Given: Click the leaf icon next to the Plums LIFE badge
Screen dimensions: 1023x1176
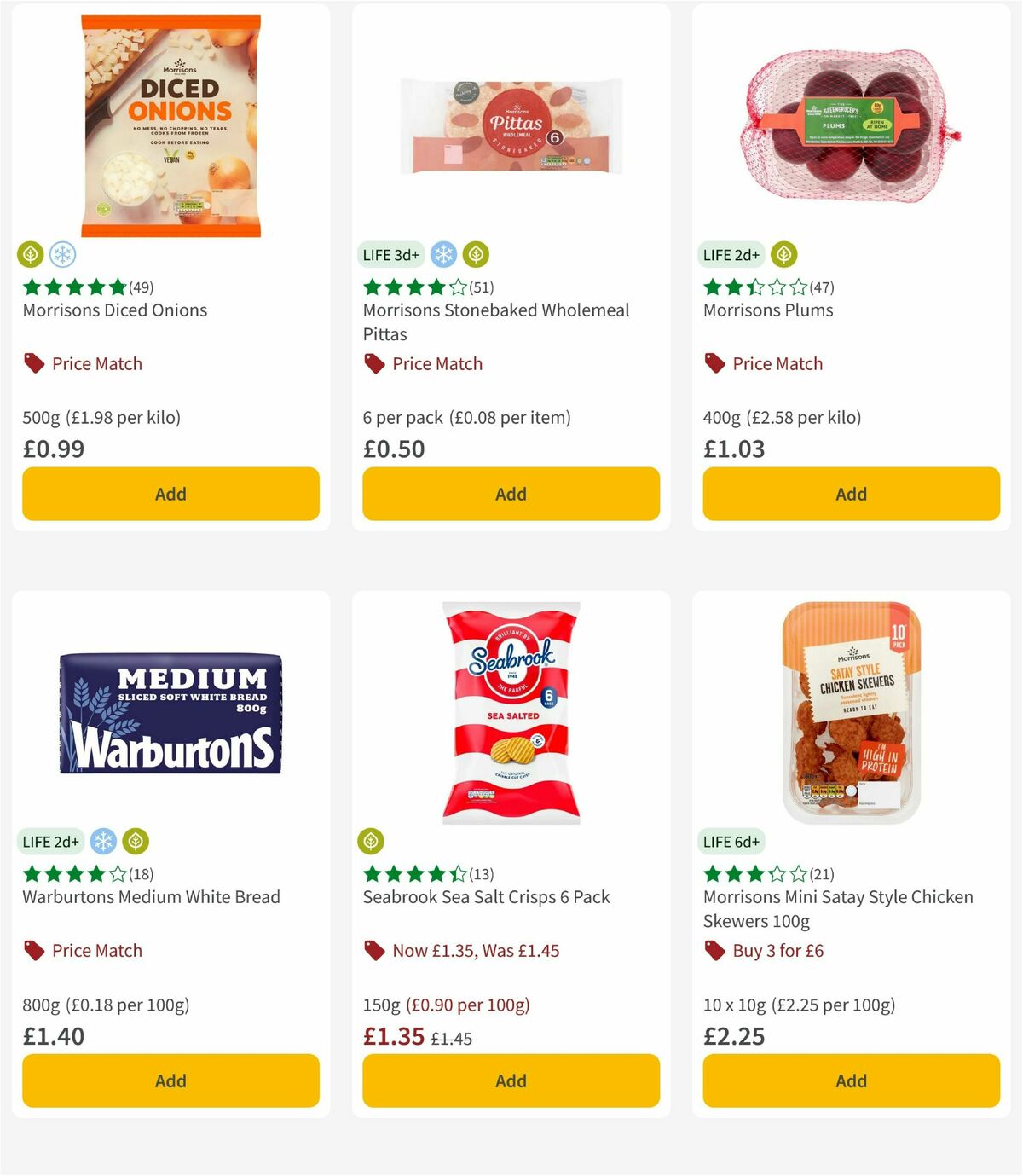Looking at the screenshot, I should click(x=783, y=254).
